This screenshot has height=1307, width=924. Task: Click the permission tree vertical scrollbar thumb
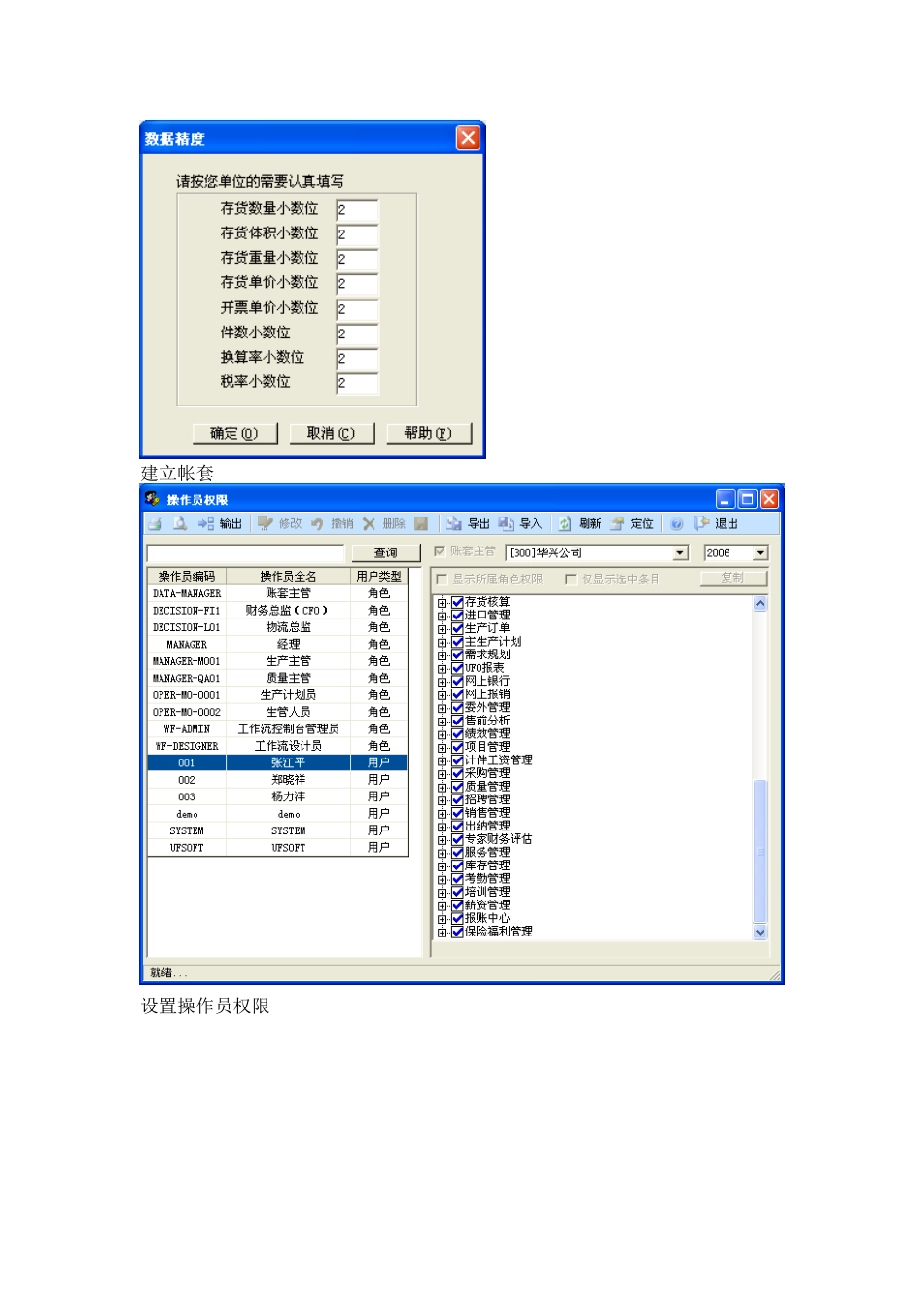click(761, 850)
